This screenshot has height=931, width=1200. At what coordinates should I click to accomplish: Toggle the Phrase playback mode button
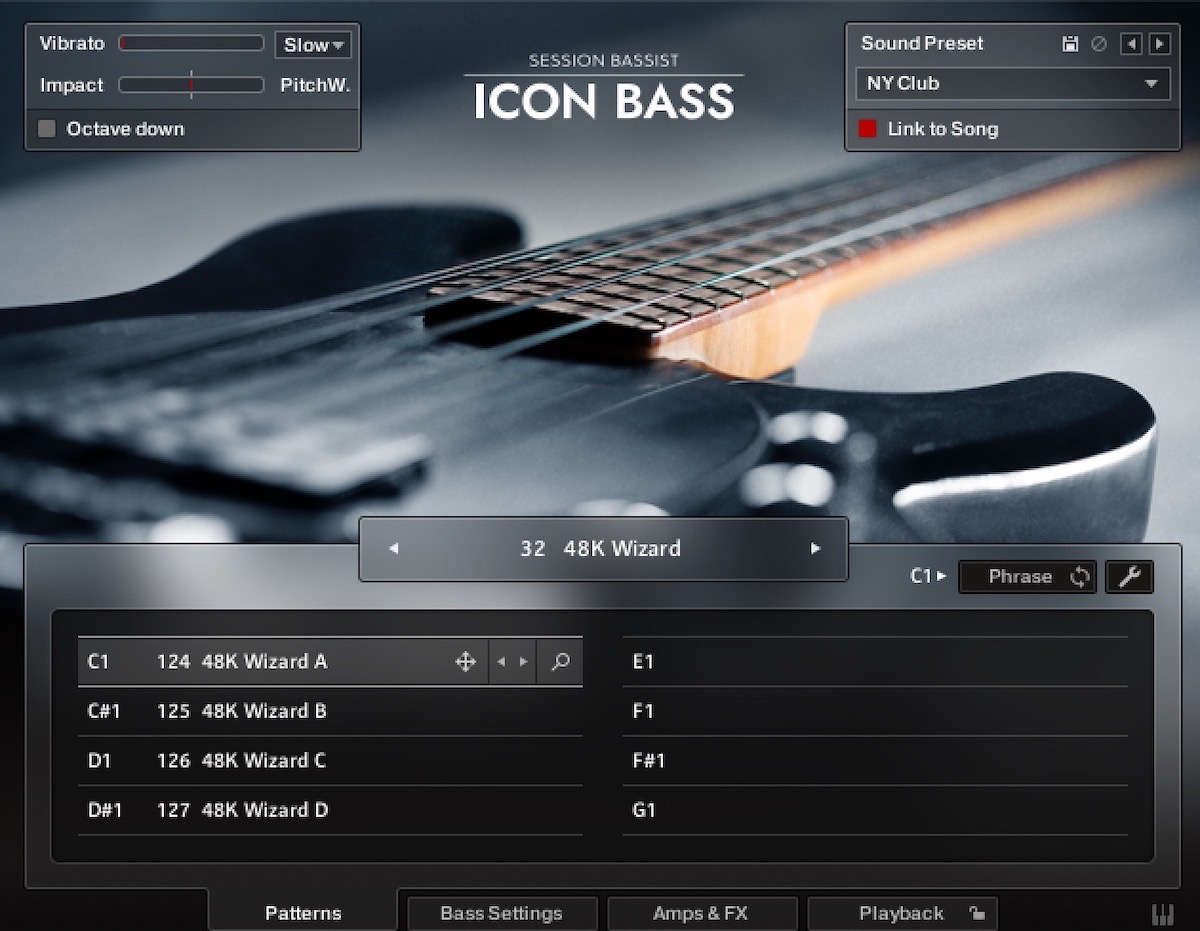(1027, 577)
